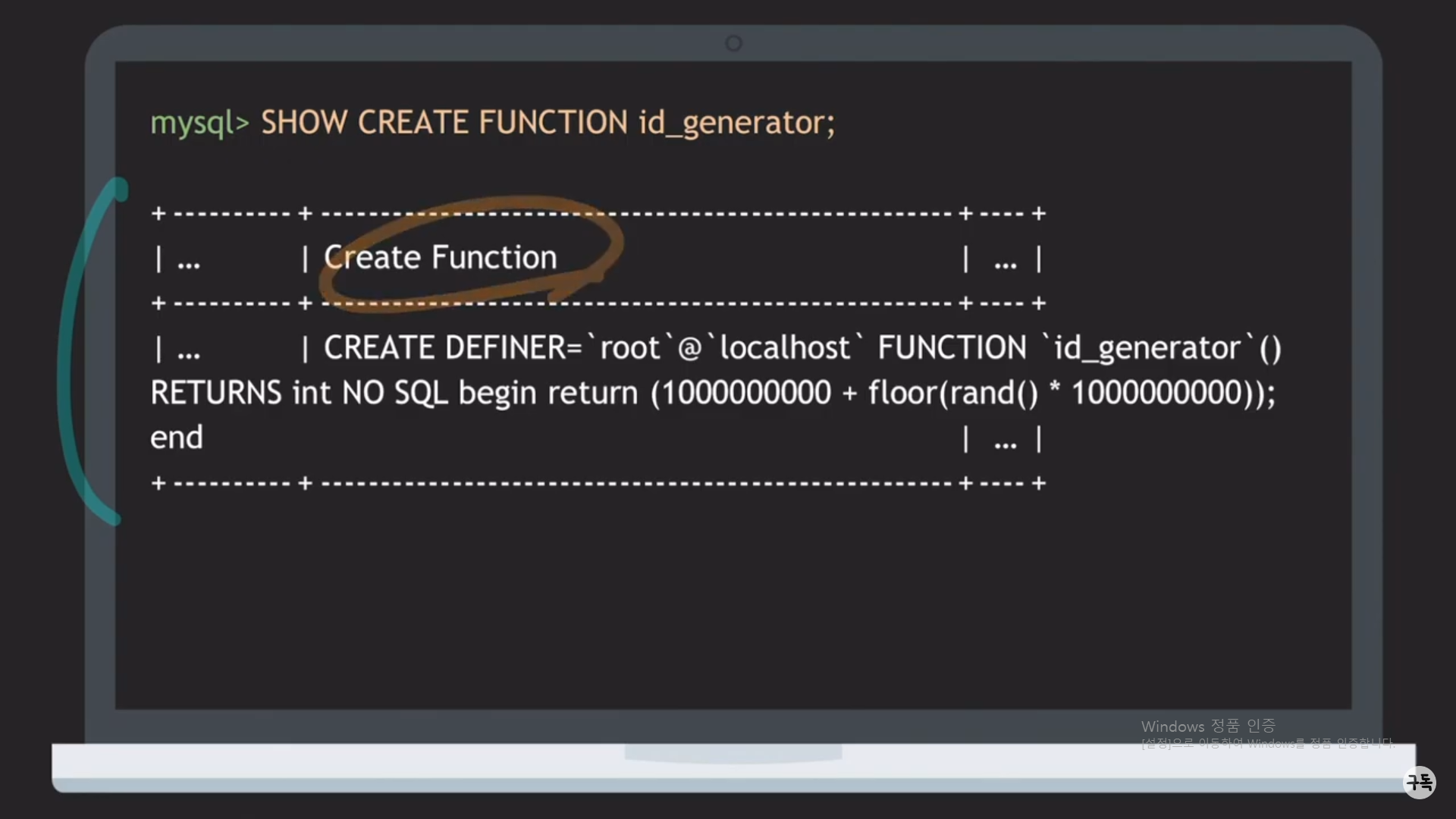
Task: Click the localhost text in the definer
Action: coord(783,348)
